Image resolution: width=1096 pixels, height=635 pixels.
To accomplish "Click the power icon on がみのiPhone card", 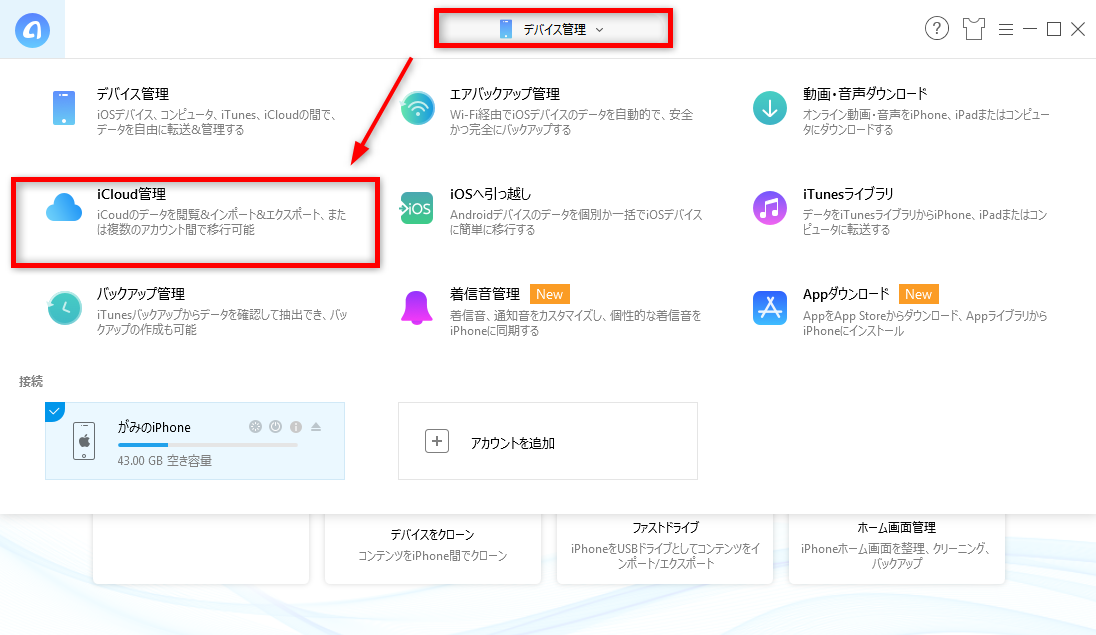I will pos(275,427).
